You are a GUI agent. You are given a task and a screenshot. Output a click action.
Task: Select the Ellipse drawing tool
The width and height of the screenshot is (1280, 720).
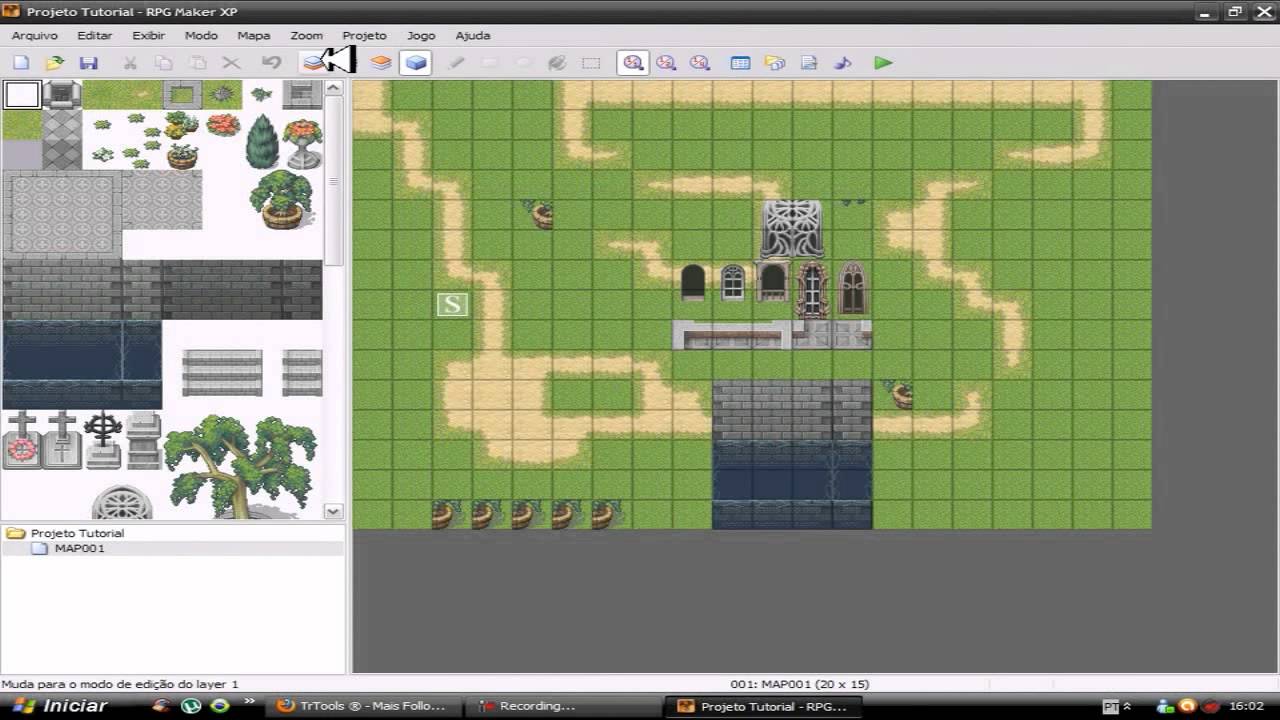tap(523, 63)
